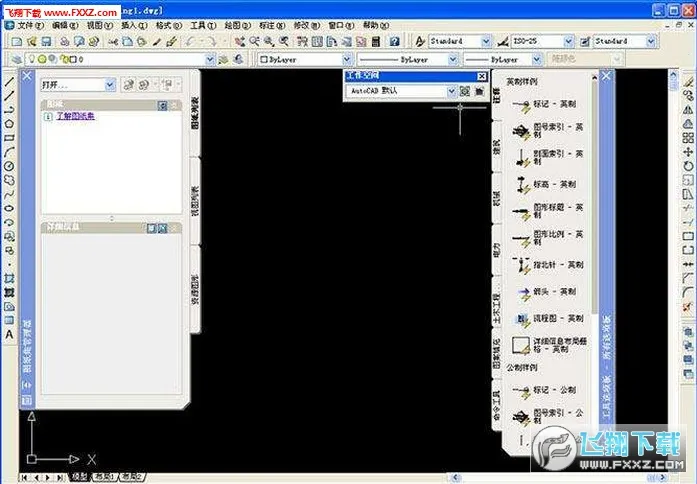Open the 帮助 (Help) menu
This screenshot has height=484, width=697.
376,25
